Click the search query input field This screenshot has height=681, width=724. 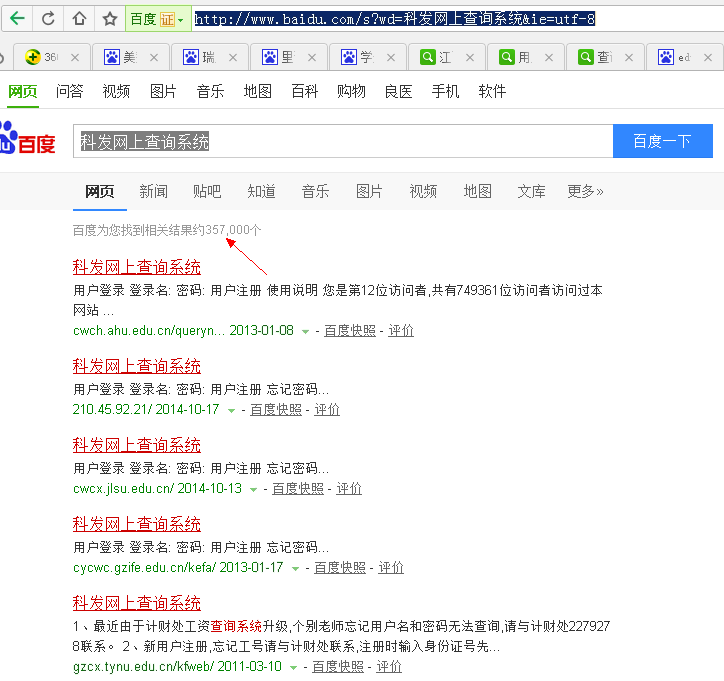pos(343,141)
